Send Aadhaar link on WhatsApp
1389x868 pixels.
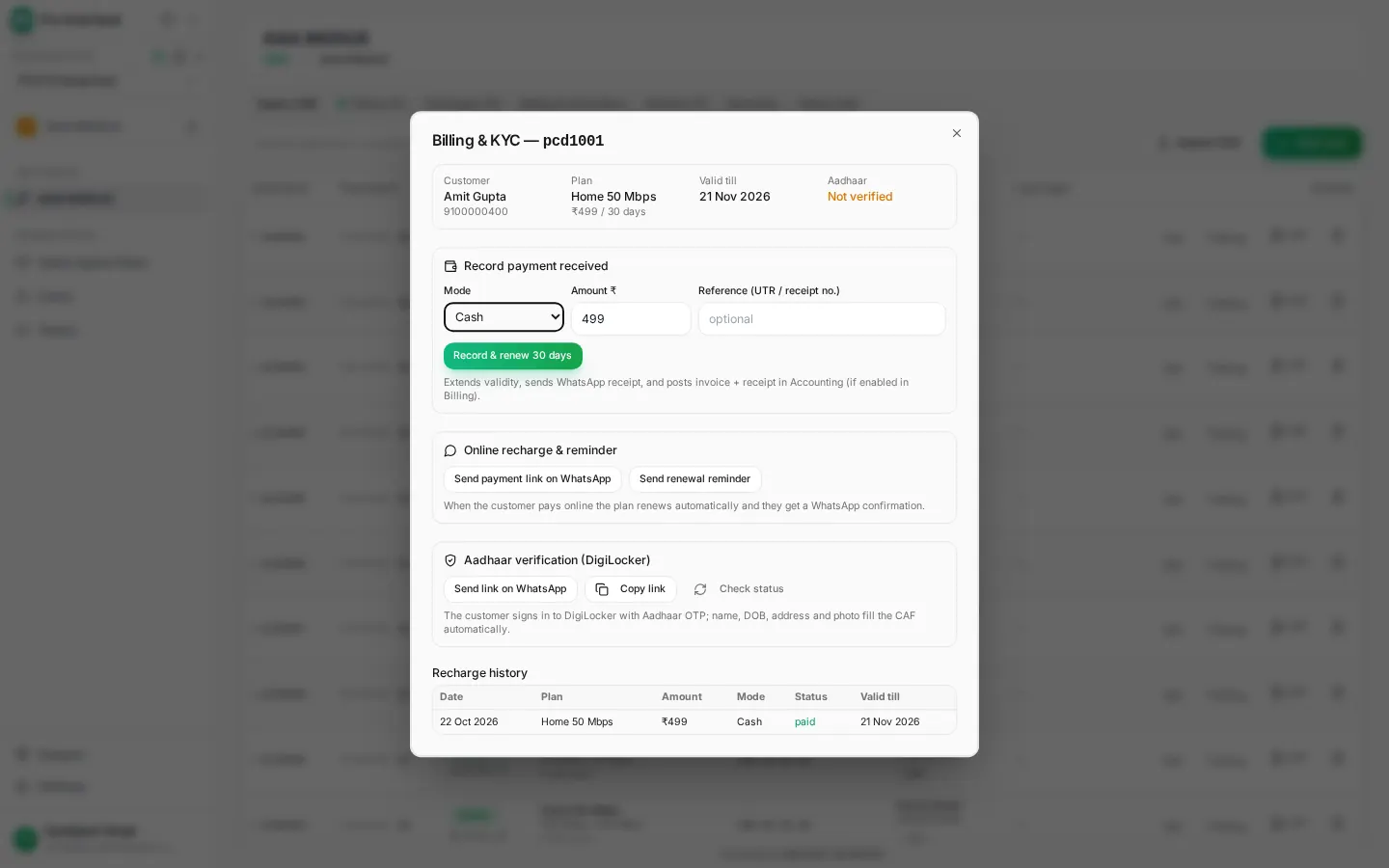click(510, 589)
